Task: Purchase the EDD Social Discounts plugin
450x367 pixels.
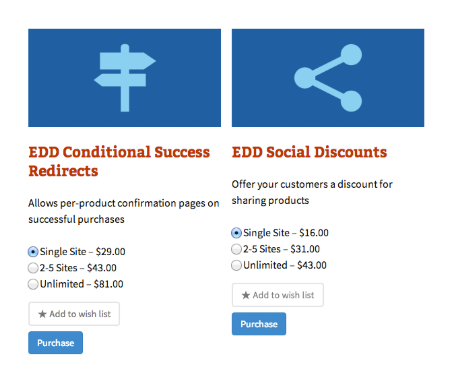Action: [259, 324]
